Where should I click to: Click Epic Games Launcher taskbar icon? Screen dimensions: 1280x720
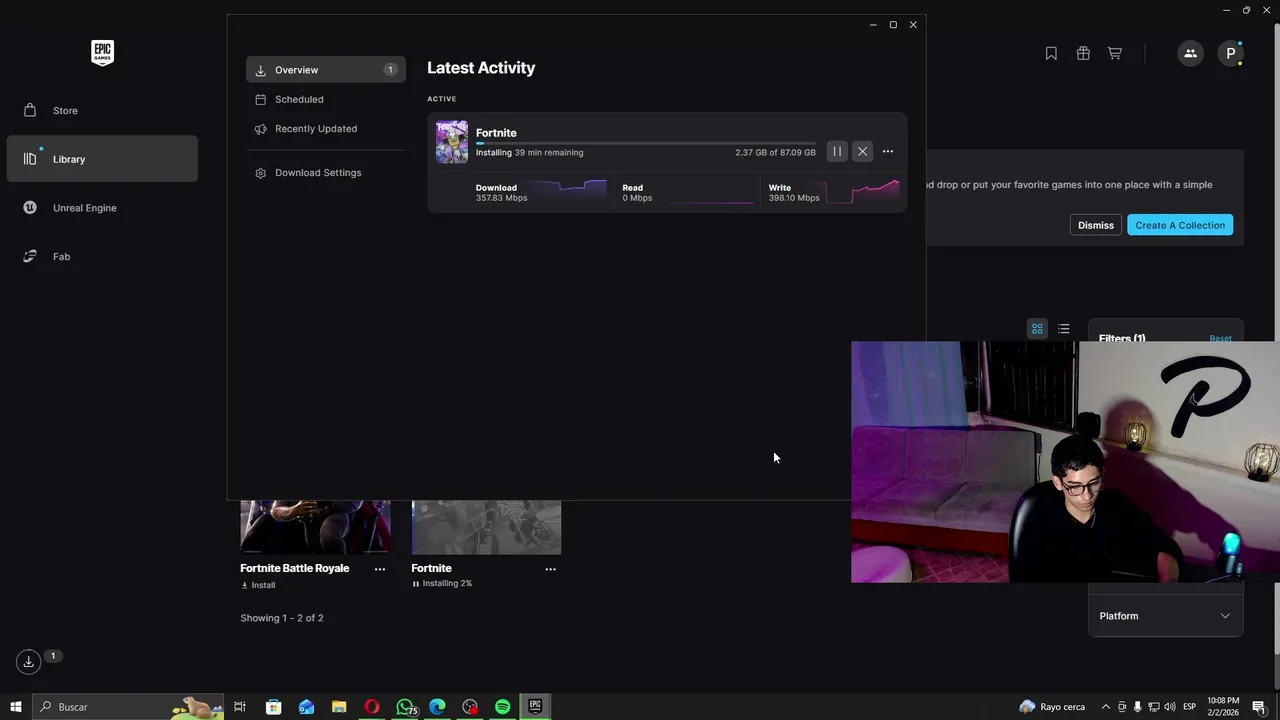(x=535, y=707)
